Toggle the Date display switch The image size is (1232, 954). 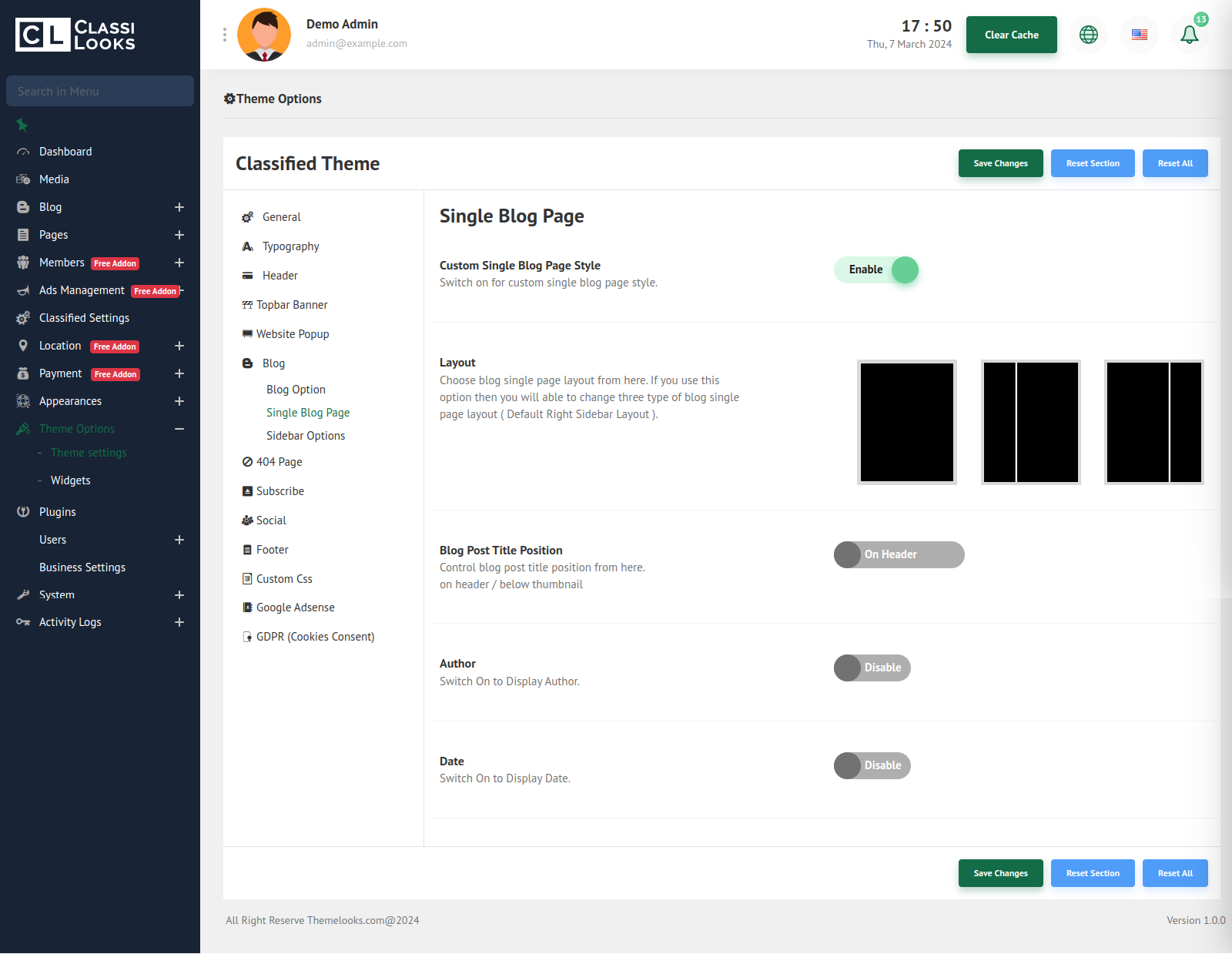point(872,765)
